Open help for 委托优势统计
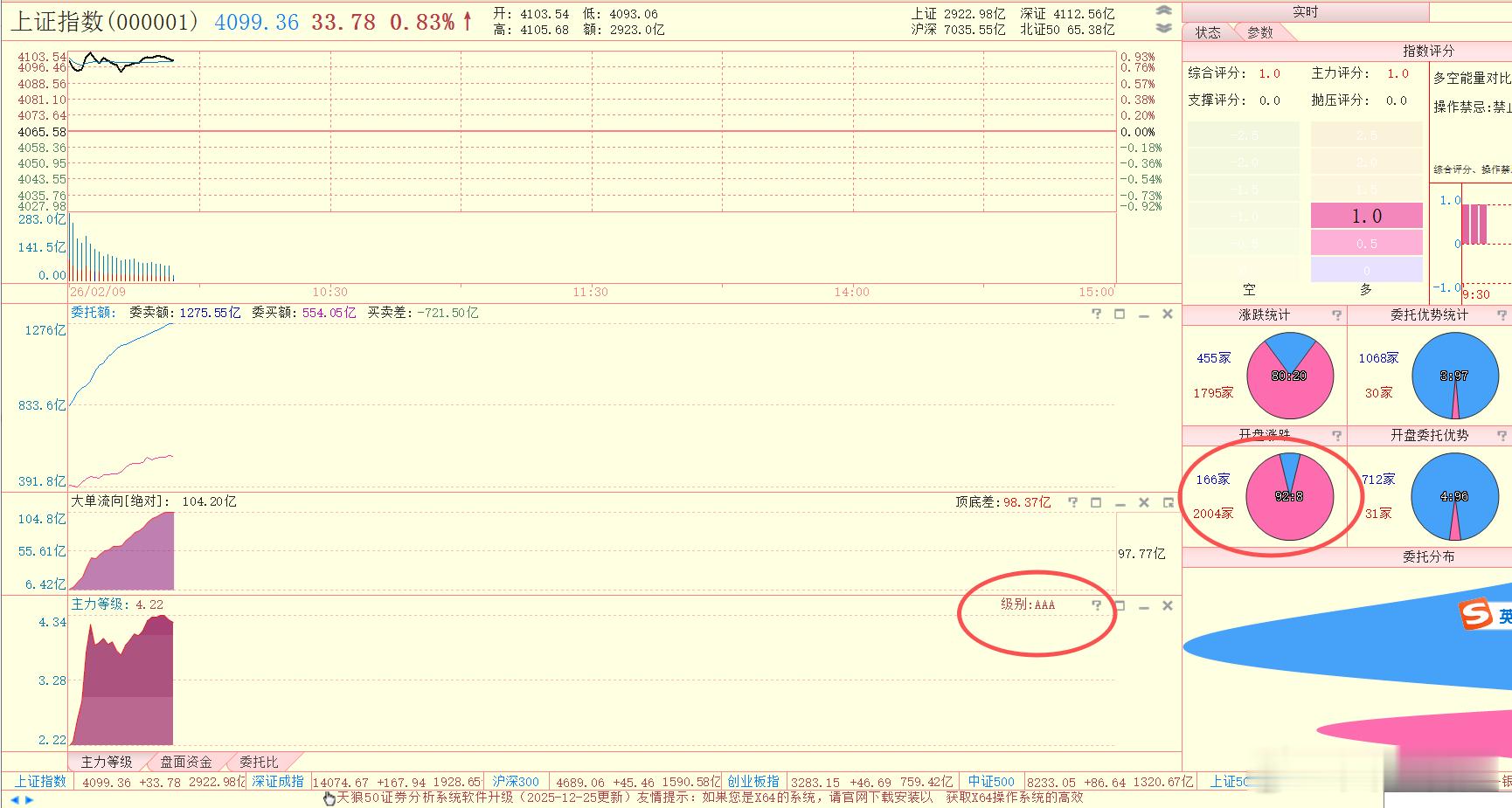The height and width of the screenshot is (808, 1512). (x=1502, y=315)
